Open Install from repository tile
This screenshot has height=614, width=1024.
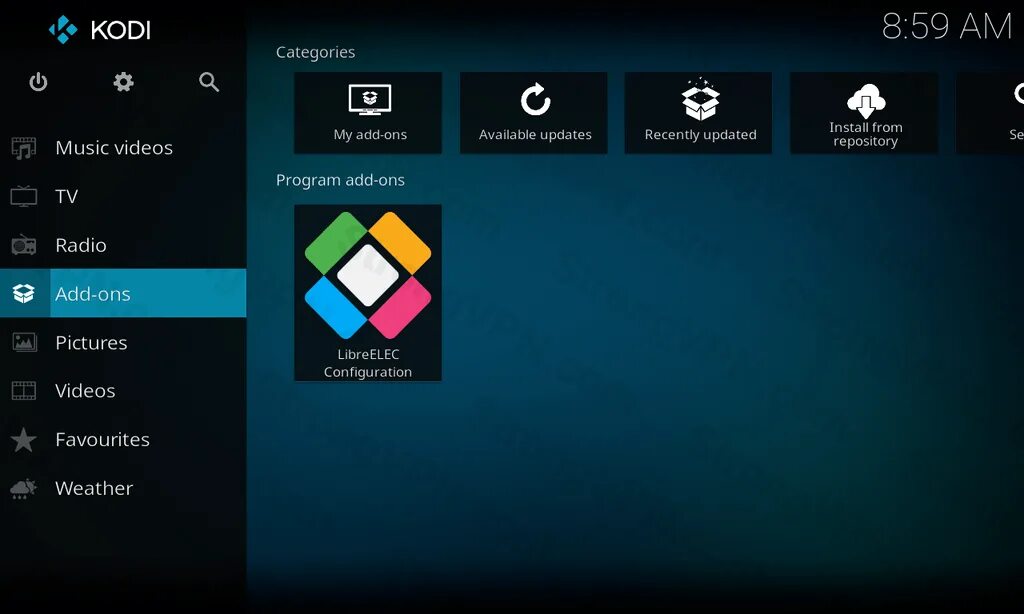[x=864, y=113]
